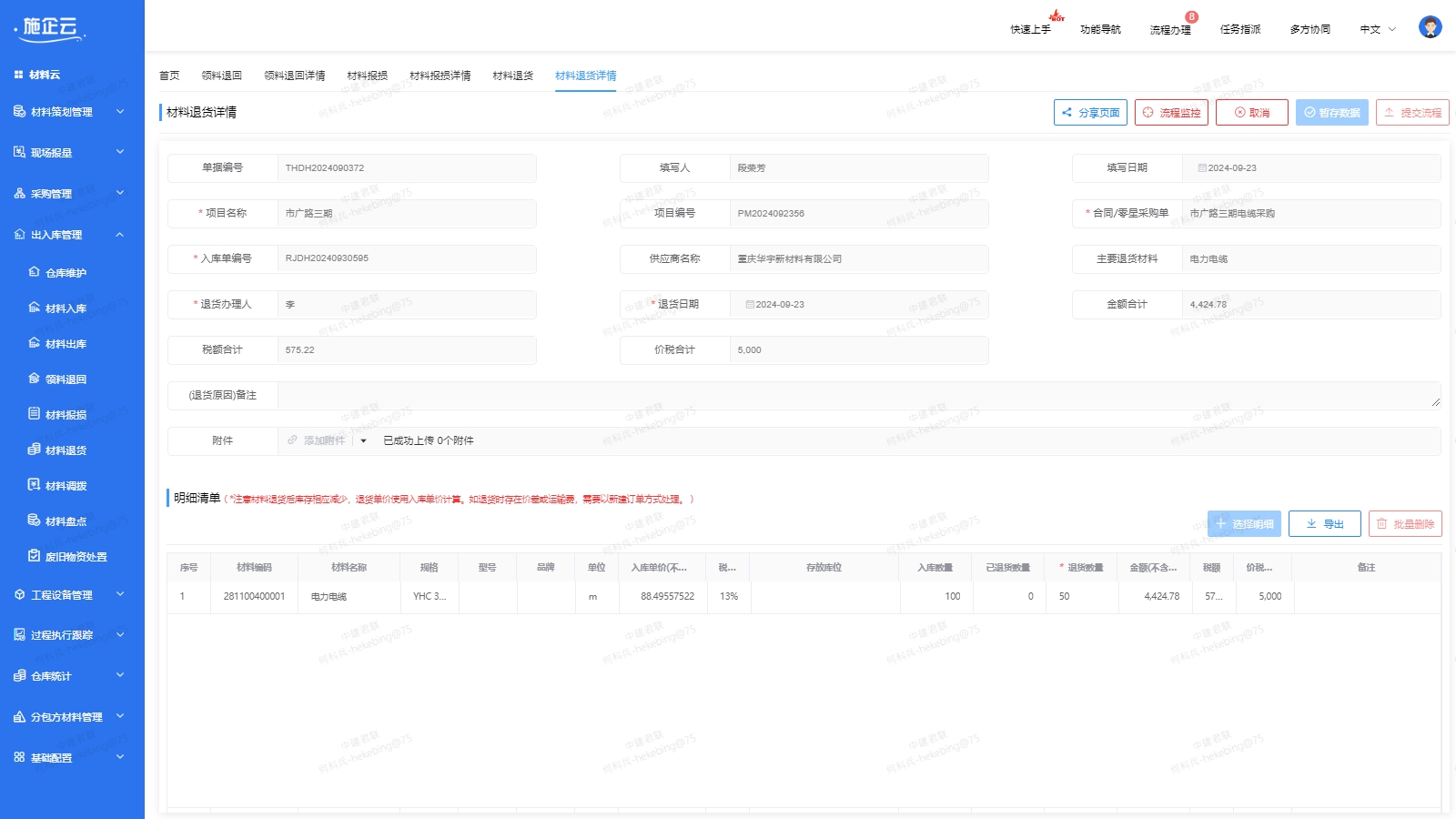Open 材料出库 sidebar item
Viewport: 1456px width, 819px height.
66,344
